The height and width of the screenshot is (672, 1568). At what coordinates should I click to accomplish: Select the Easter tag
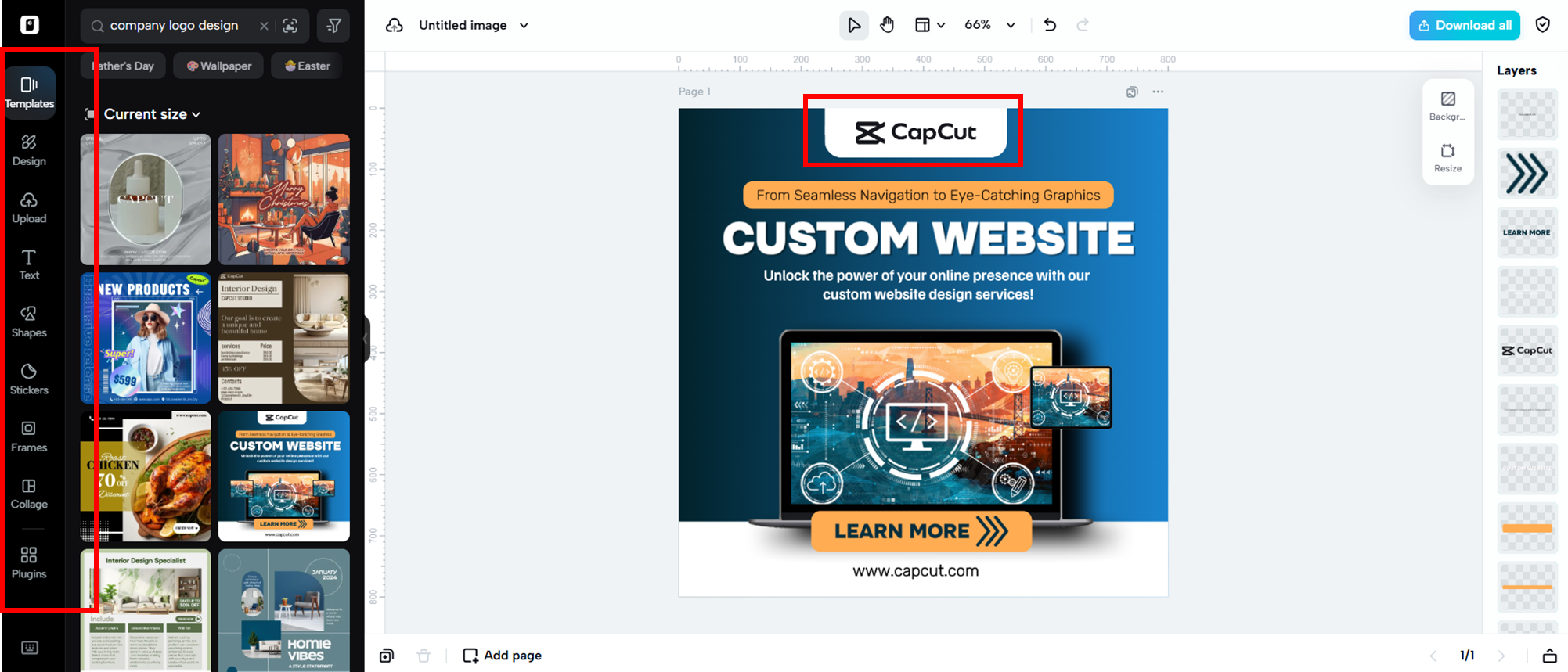coord(307,66)
